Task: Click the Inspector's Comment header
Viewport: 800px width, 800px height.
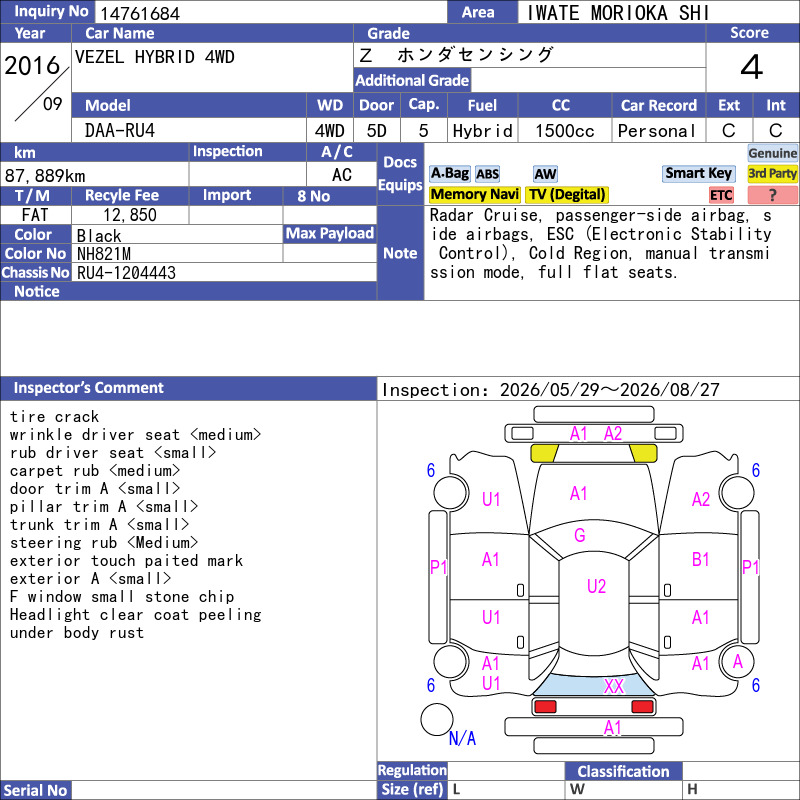Action: tap(188, 388)
